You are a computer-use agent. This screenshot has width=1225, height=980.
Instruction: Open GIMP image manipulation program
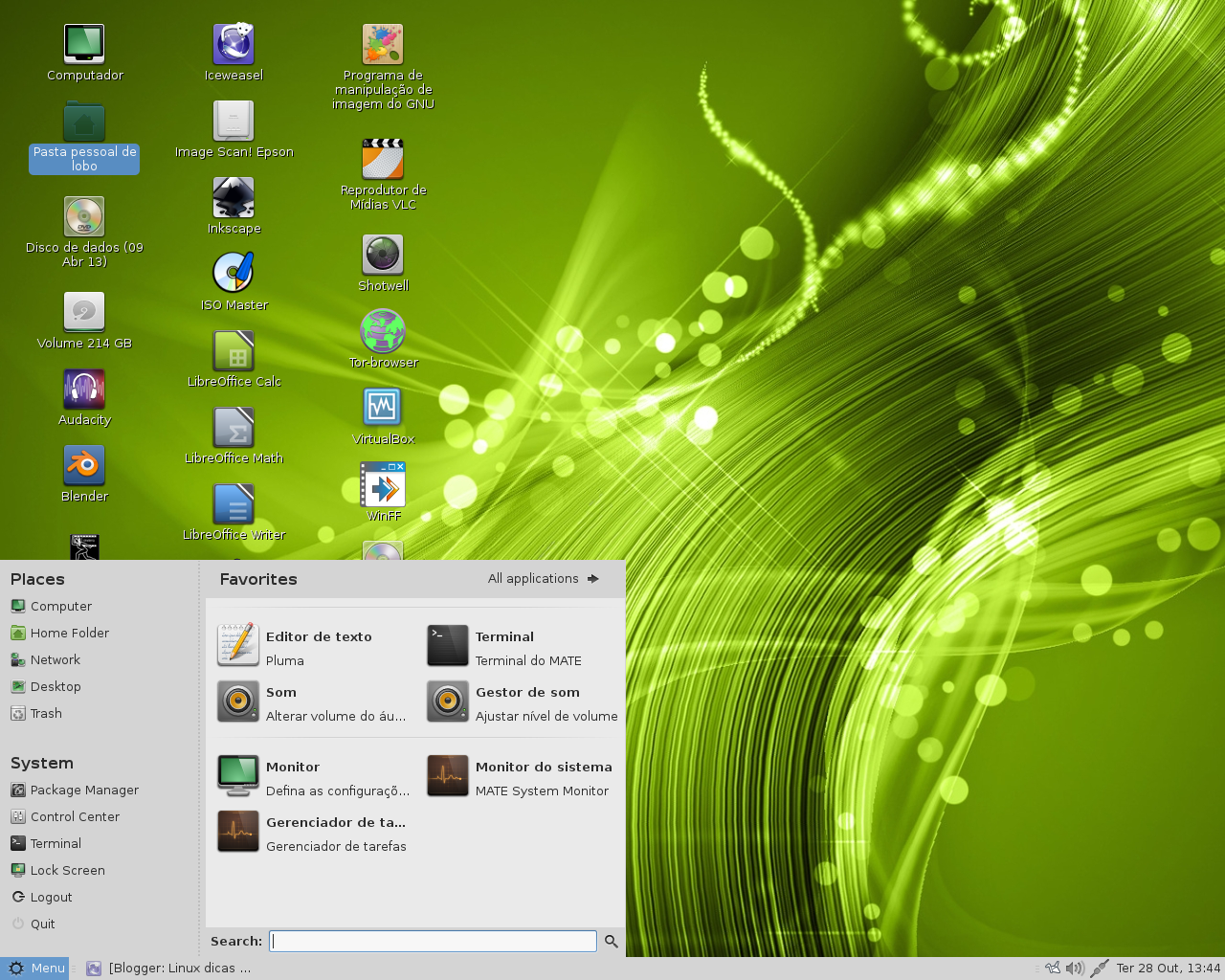coord(382,43)
